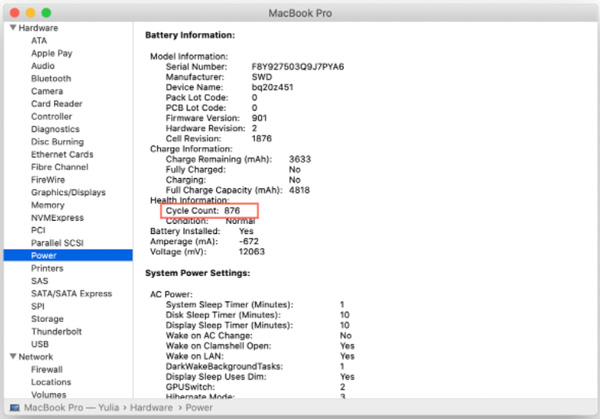Select SAS in the hardware list
The image size is (600, 419).
39,281
